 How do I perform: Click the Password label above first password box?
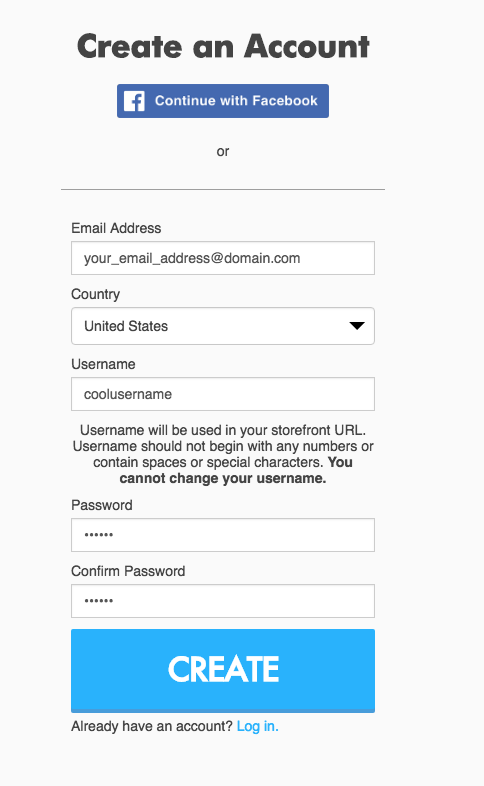tap(102, 505)
